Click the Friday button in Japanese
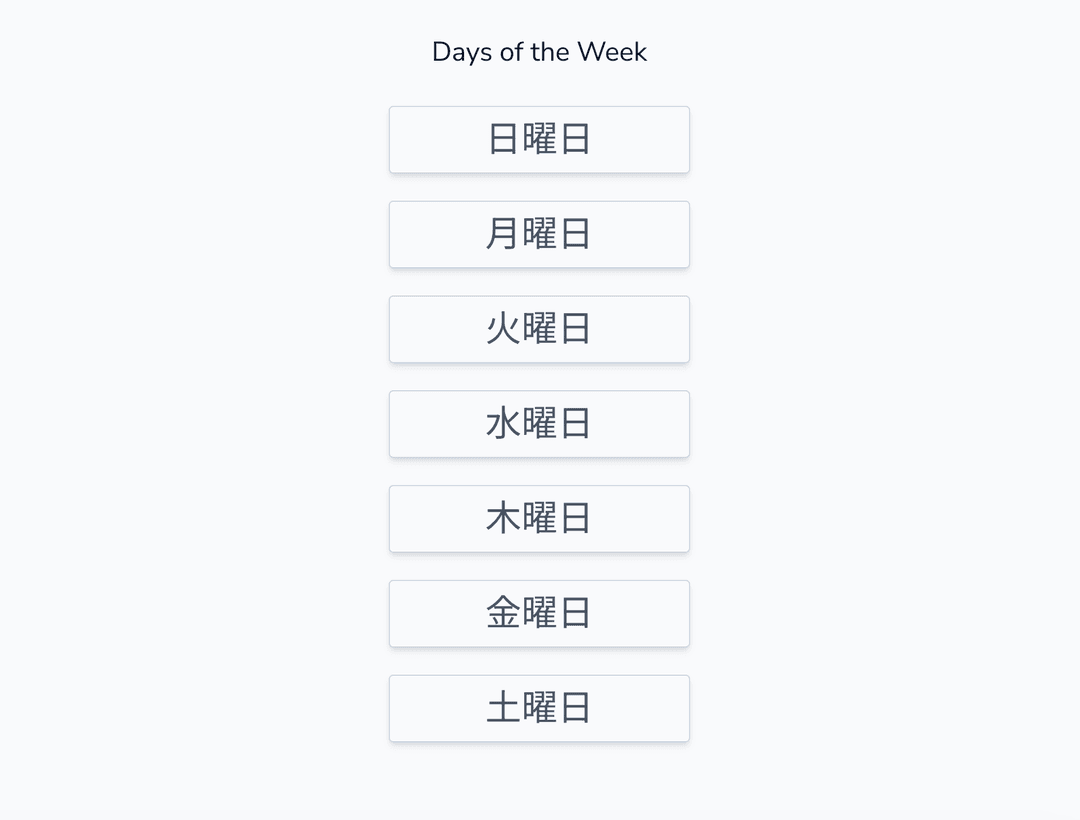The height and width of the screenshot is (820, 1080). coord(539,613)
